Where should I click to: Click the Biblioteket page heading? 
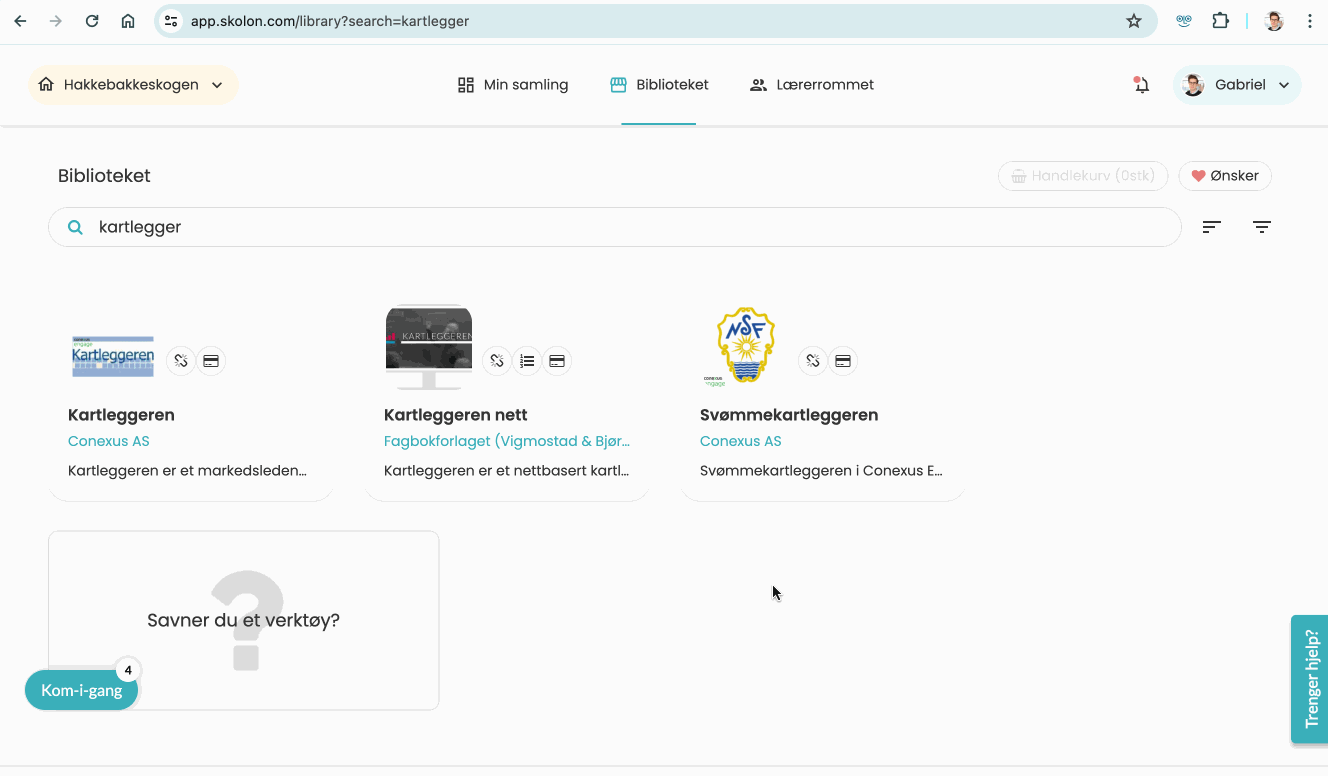tap(104, 176)
